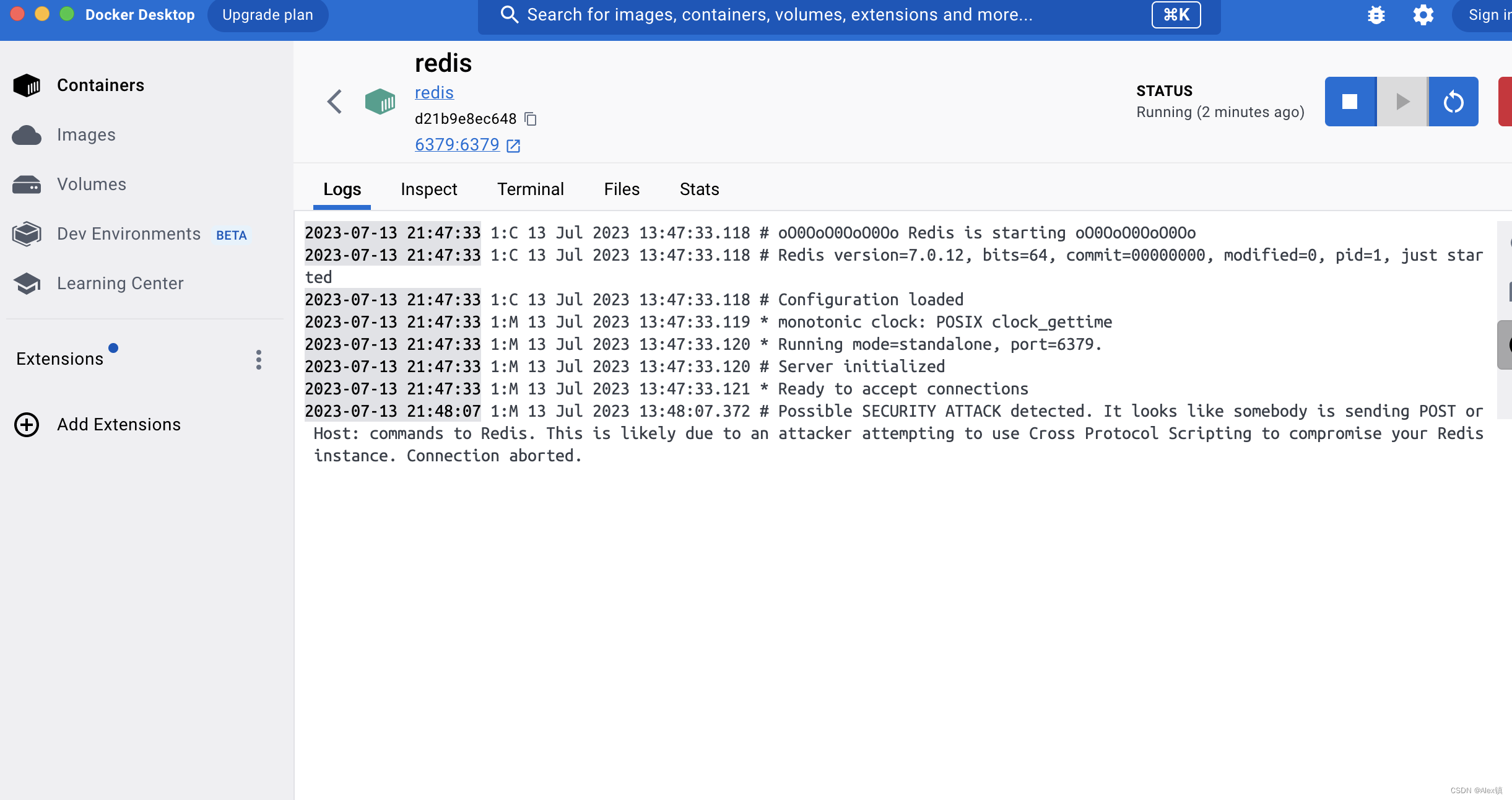This screenshot has width=1512, height=800.
Task: Open the Learning Center
Action: tap(120, 283)
